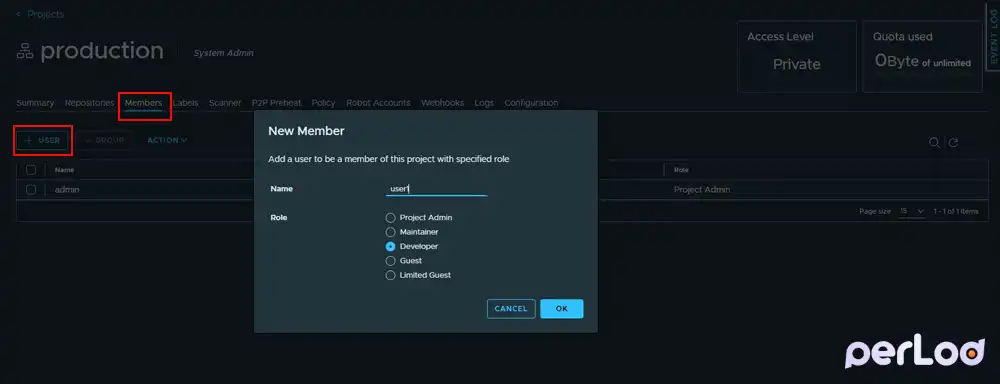Image resolution: width=1000 pixels, height=384 pixels.
Task: Click the + USER button
Action: click(x=43, y=140)
